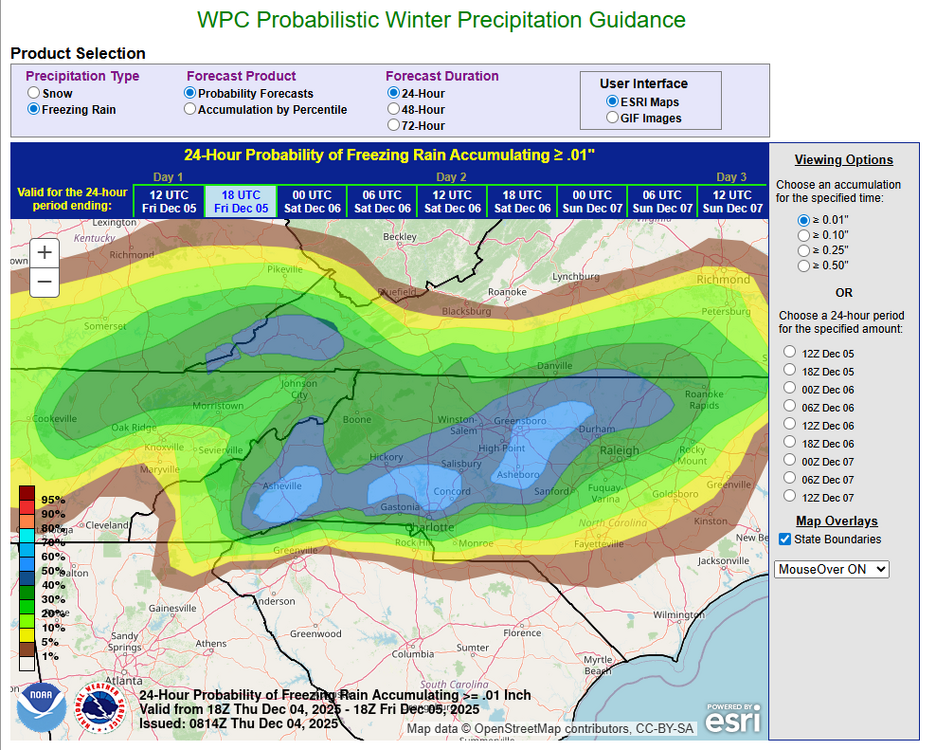Click the NOAA logo icon

coord(41,709)
